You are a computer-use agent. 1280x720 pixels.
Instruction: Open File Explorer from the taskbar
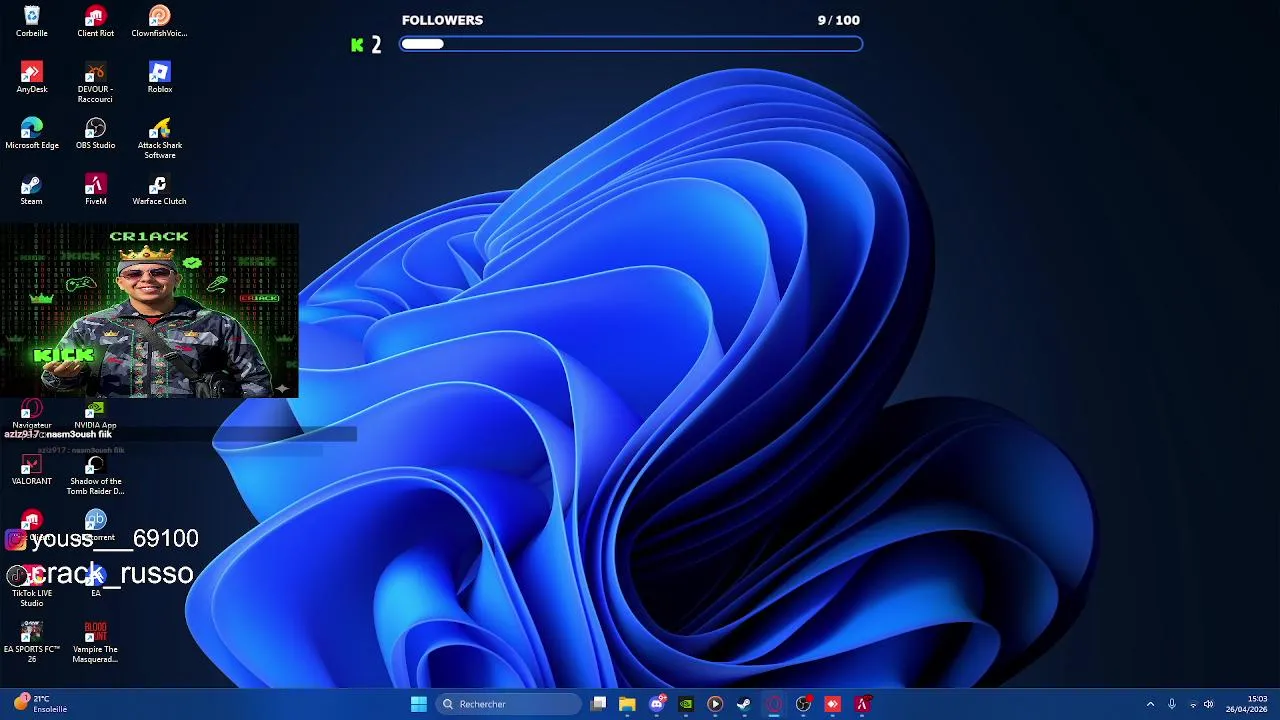627,704
